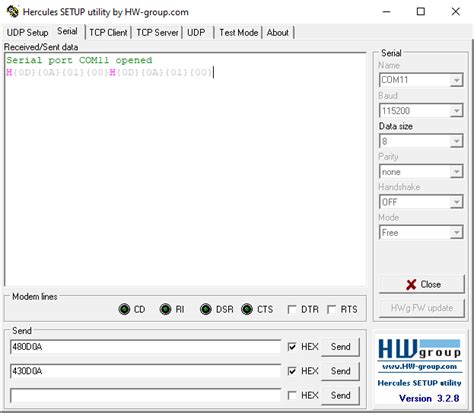
Task: Open the COM11 port name dropdown
Action: click(x=456, y=80)
